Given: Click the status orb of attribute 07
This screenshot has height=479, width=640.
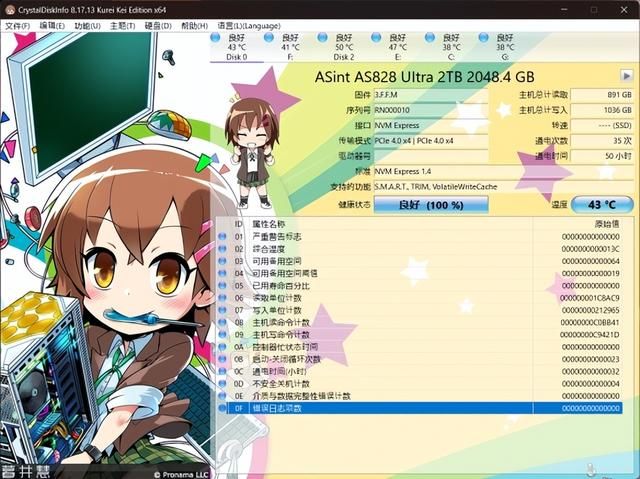Looking at the screenshot, I should [222, 310].
